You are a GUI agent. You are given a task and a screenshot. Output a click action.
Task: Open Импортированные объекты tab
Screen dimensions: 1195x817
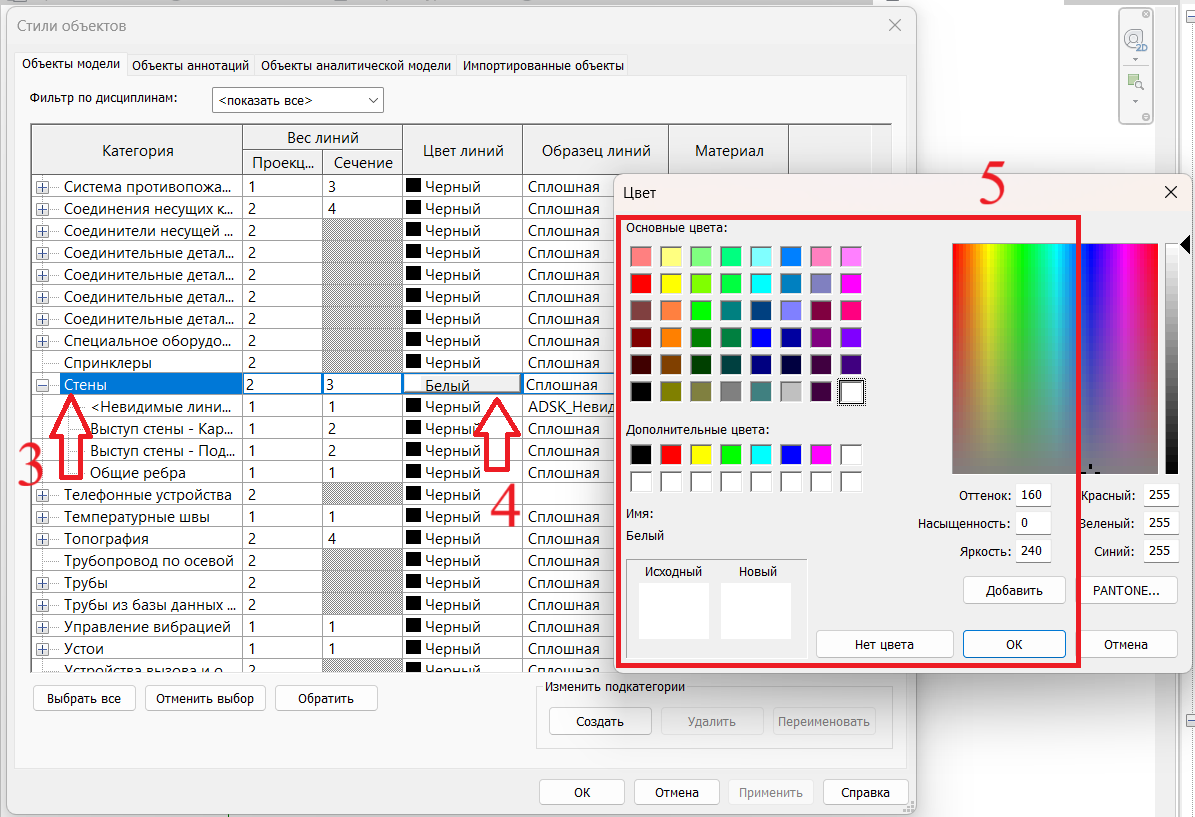(543, 66)
